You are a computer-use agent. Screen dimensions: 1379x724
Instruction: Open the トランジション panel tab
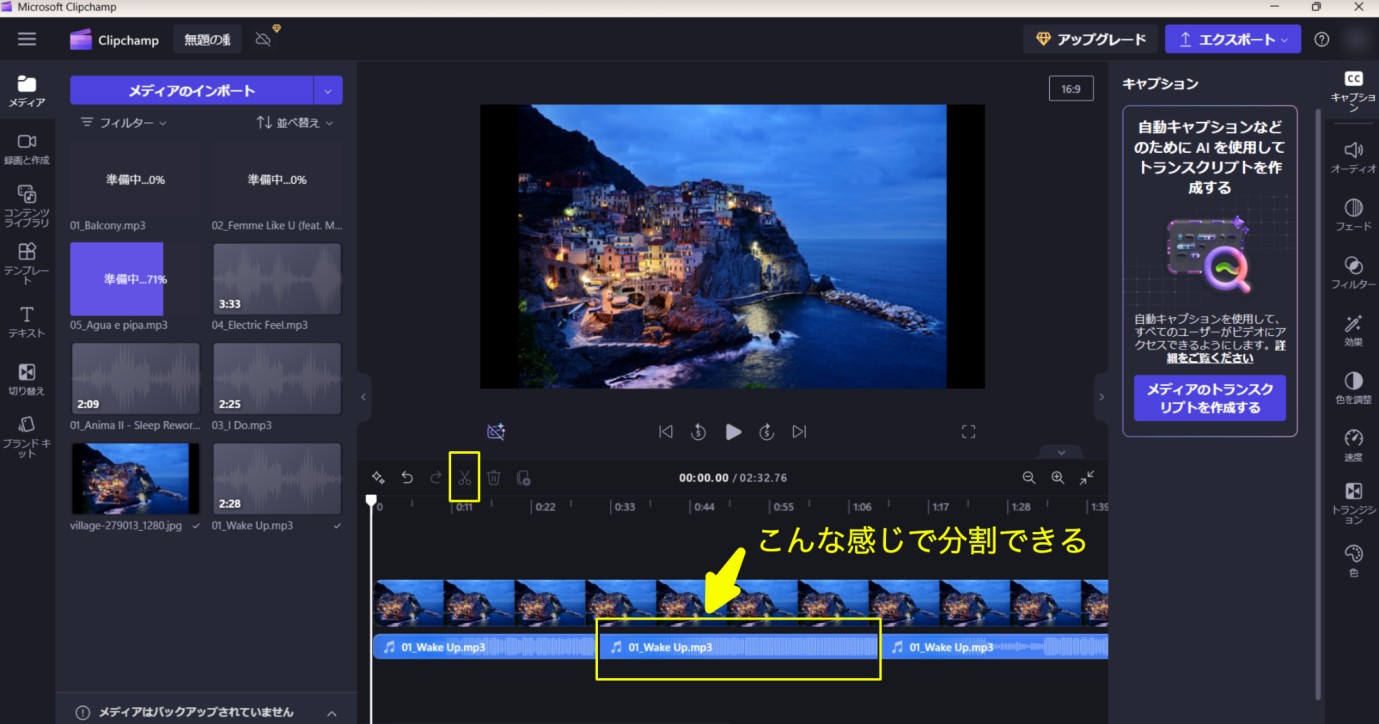pos(1353,503)
